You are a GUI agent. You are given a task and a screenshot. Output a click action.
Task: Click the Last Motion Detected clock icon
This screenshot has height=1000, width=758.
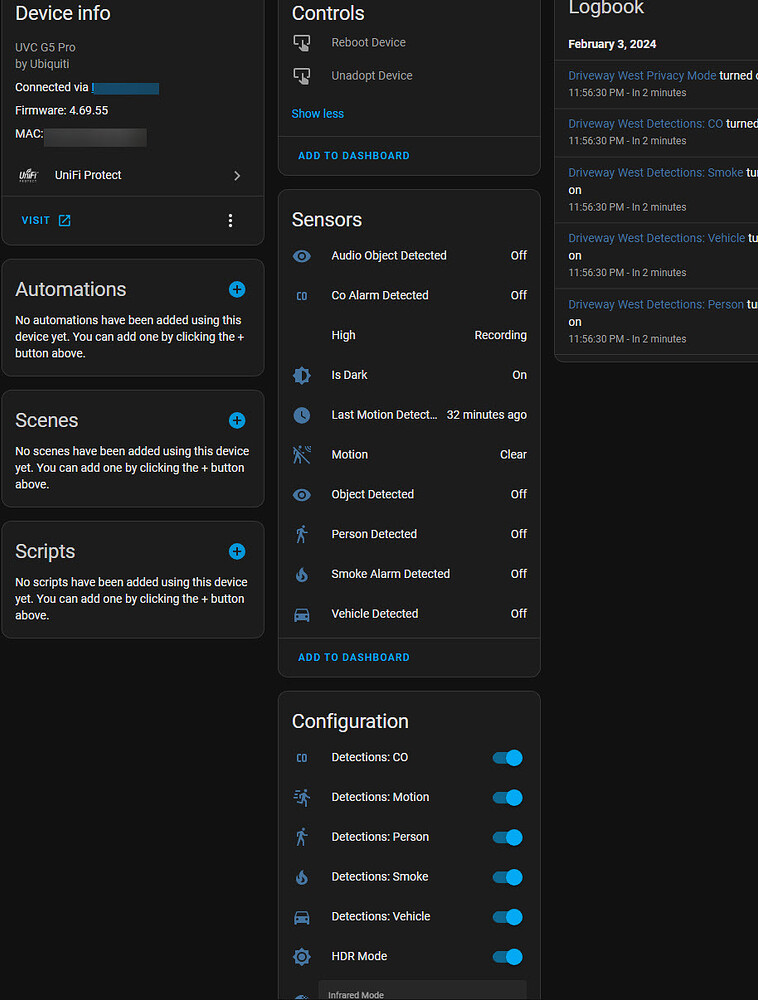tap(302, 415)
